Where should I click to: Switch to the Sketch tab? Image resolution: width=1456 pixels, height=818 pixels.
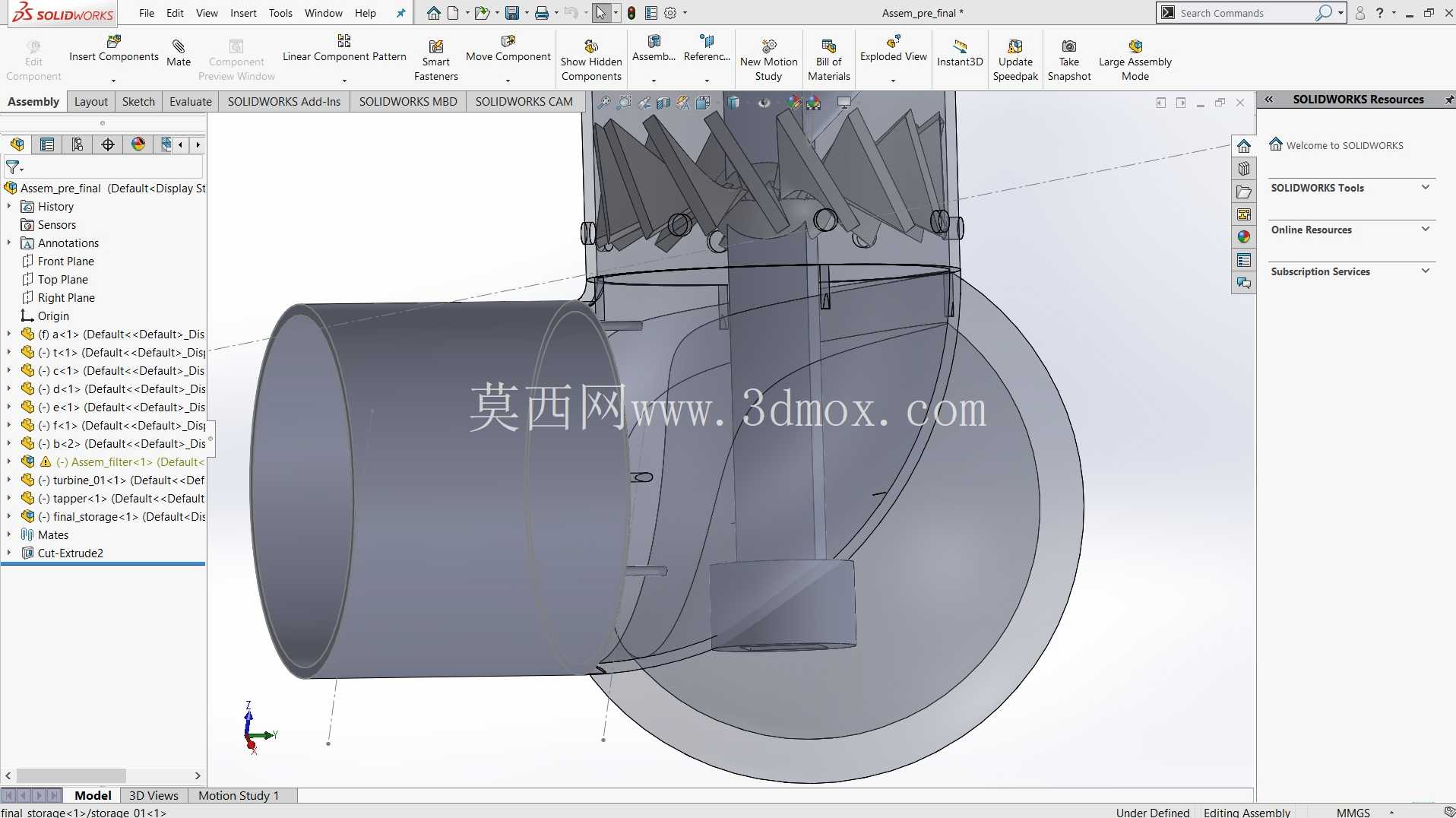pos(138,102)
